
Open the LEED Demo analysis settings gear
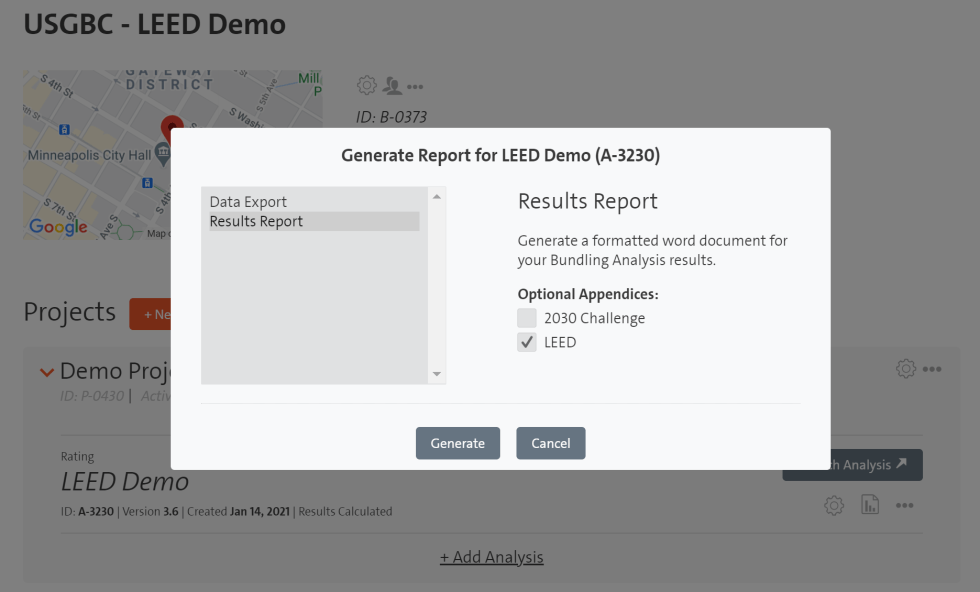click(833, 505)
